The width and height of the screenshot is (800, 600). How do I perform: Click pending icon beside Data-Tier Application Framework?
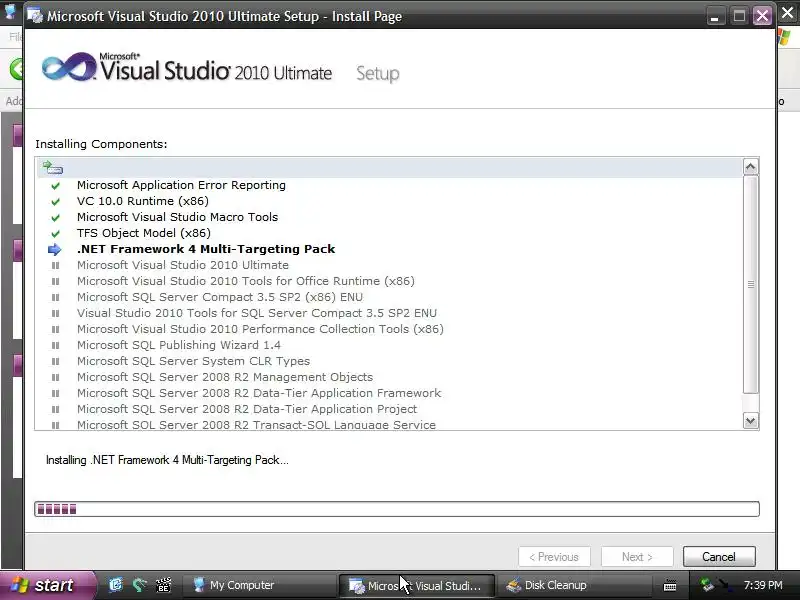pyautogui.click(x=56, y=393)
